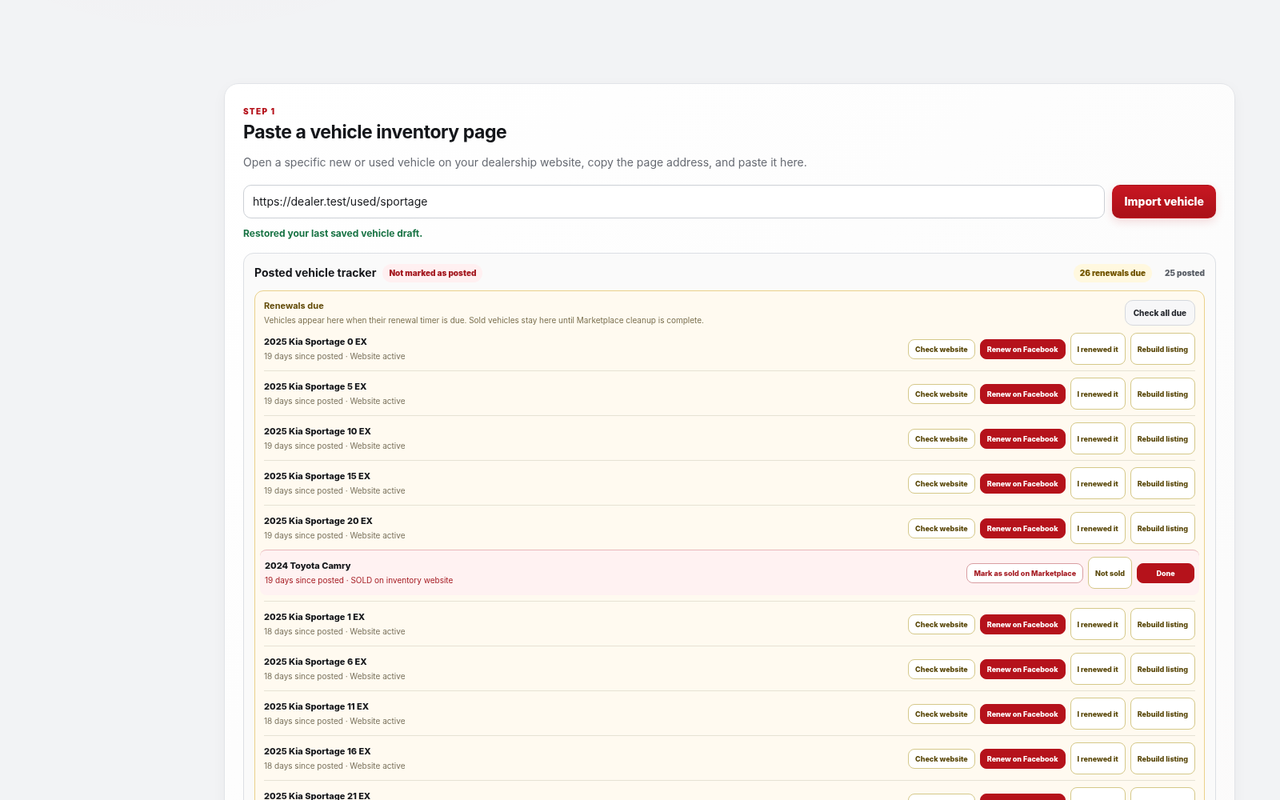The height and width of the screenshot is (800, 1280).
Task: Rebuild listing for Sportage 11 EX
Action: (1162, 715)
